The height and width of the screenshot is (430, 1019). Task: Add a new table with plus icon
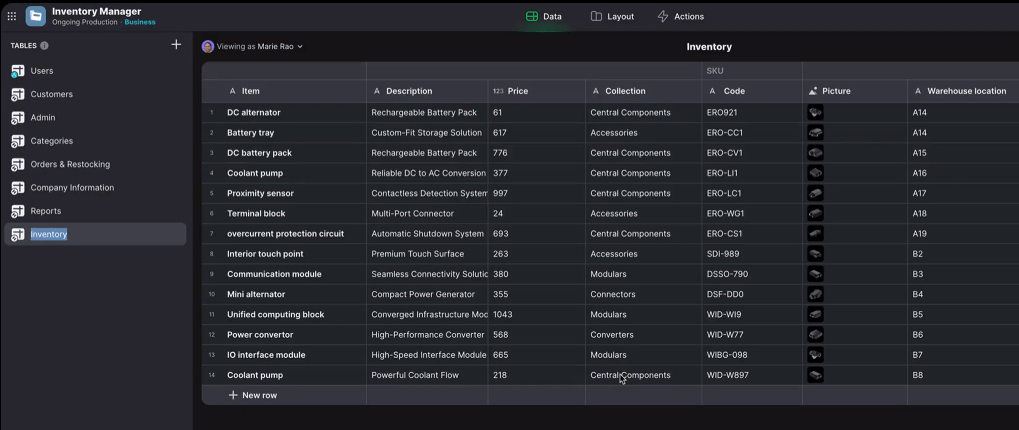[x=176, y=45]
